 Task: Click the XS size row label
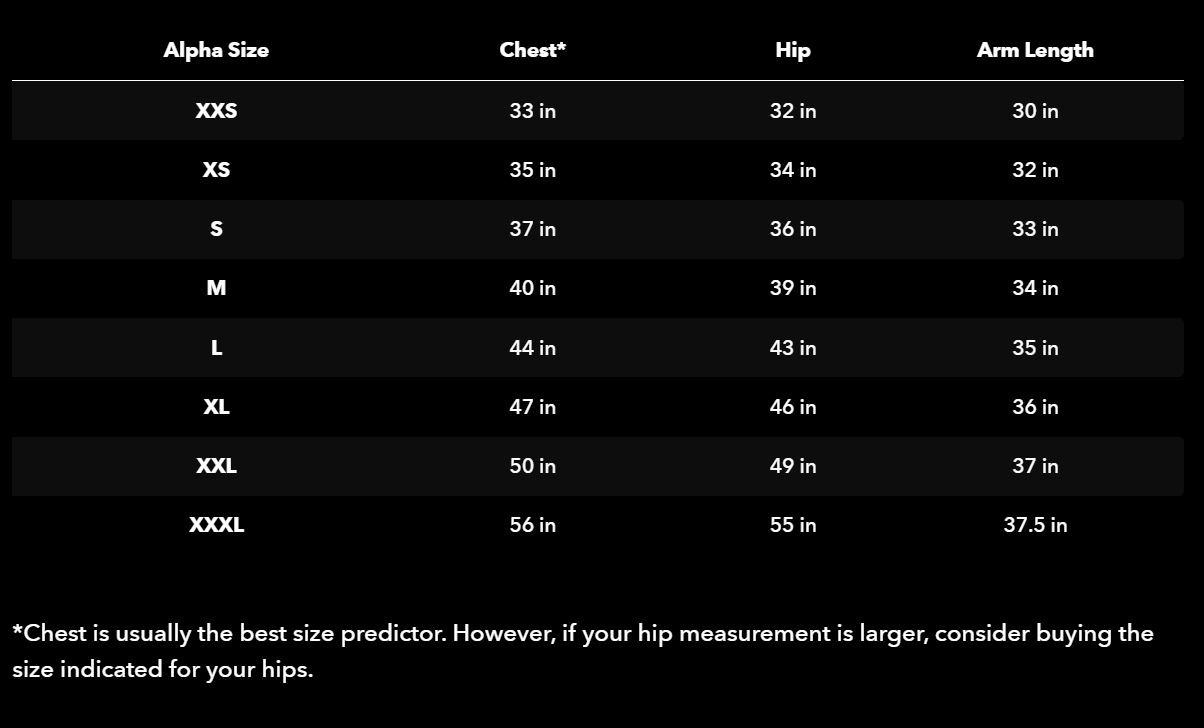point(216,170)
